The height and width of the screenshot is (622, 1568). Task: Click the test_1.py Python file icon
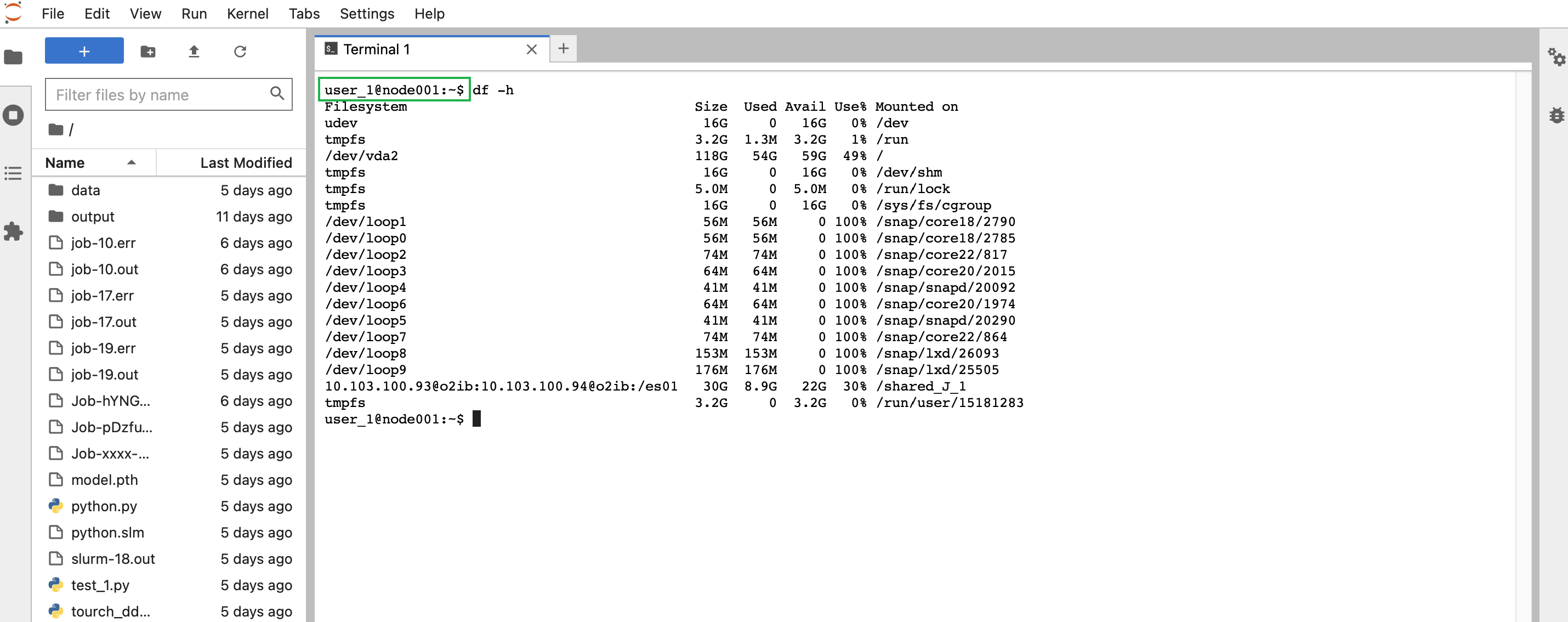pyautogui.click(x=56, y=585)
